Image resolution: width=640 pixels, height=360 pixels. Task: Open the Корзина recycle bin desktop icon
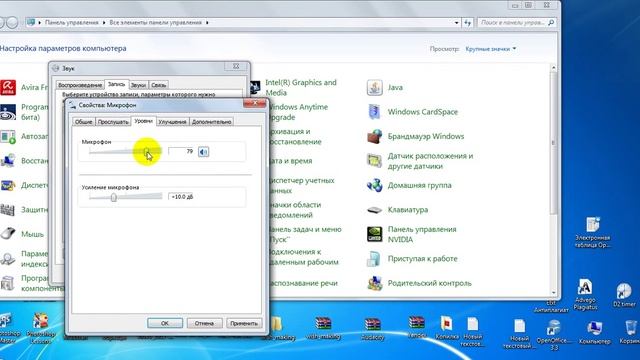[630, 331]
